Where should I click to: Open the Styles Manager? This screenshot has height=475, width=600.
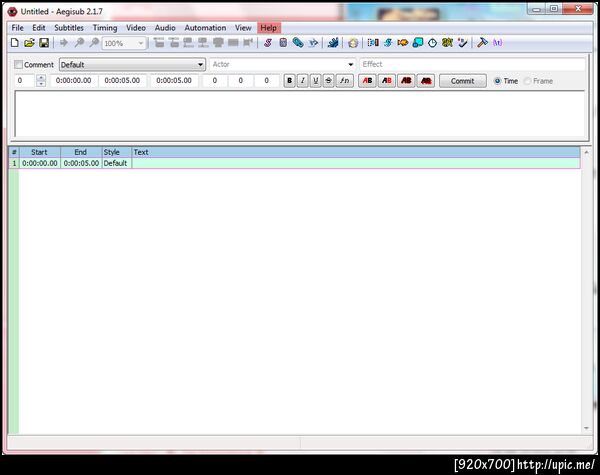click(x=268, y=43)
